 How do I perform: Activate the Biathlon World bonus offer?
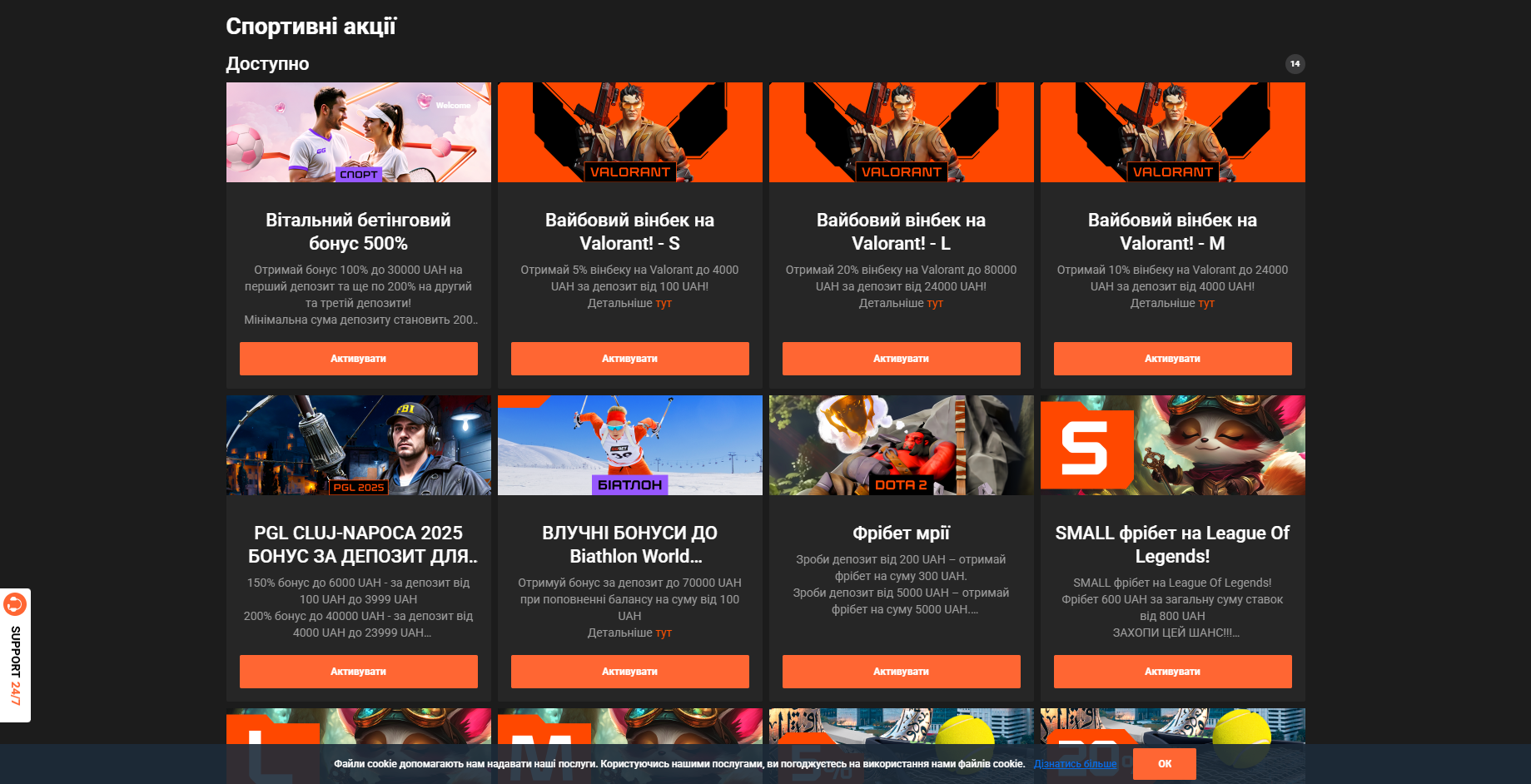629,672
